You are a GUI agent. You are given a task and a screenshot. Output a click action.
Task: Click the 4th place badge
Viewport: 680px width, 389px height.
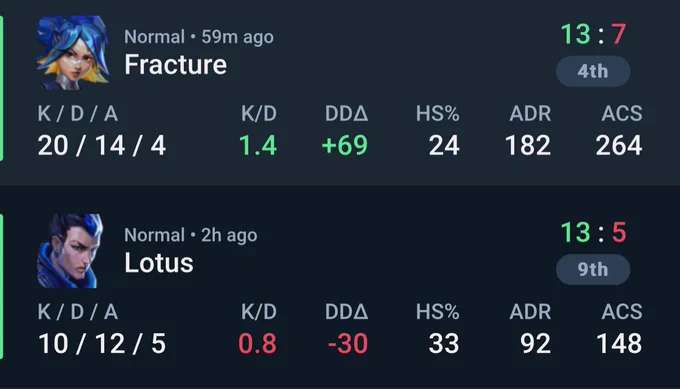click(593, 71)
